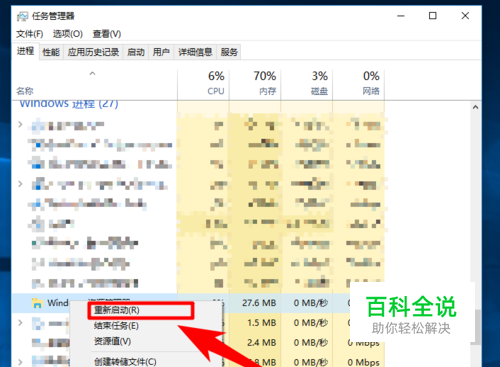500x367 pixels.
Task: Expand the fourth blurred process row
Action: click(x=20, y=184)
